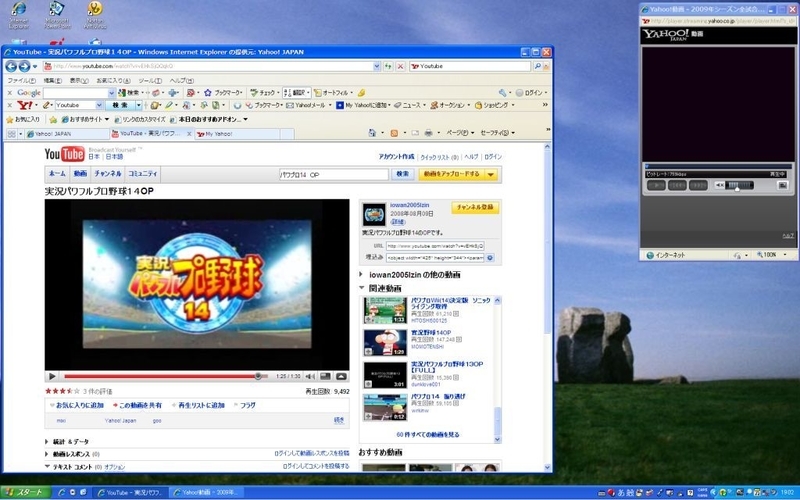The width and height of the screenshot is (800, 500).
Task: Collapse the 関連動画 section
Action: [362, 288]
